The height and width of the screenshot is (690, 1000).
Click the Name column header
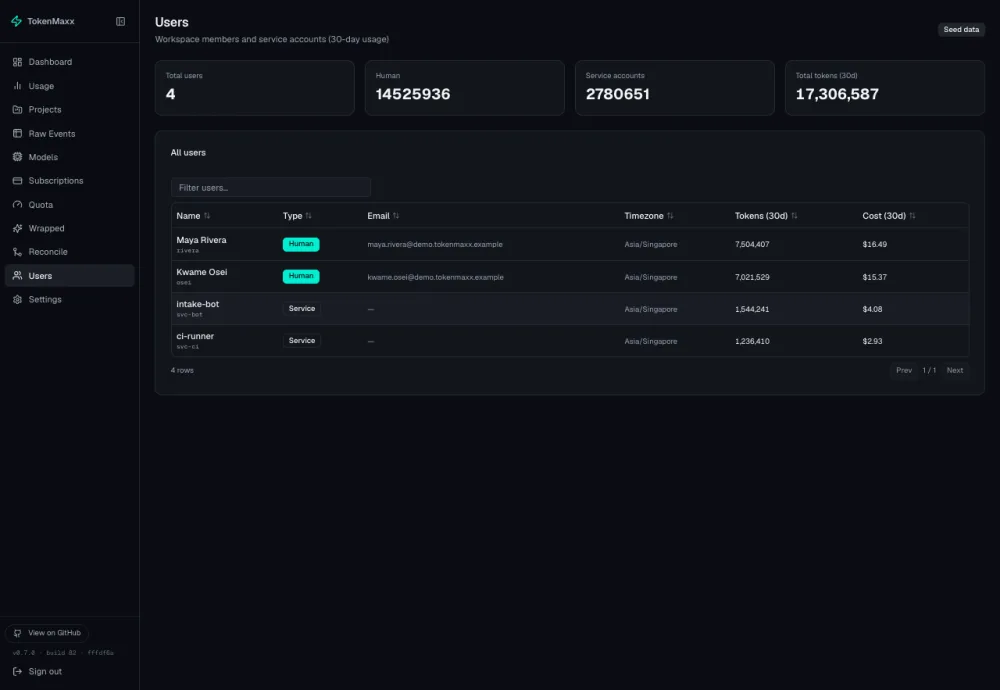[x=193, y=216]
